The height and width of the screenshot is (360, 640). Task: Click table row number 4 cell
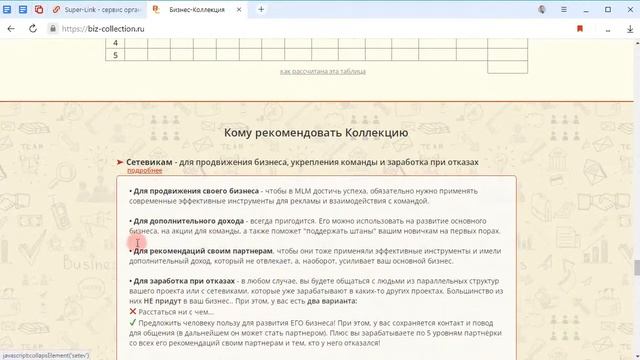click(x=115, y=43)
